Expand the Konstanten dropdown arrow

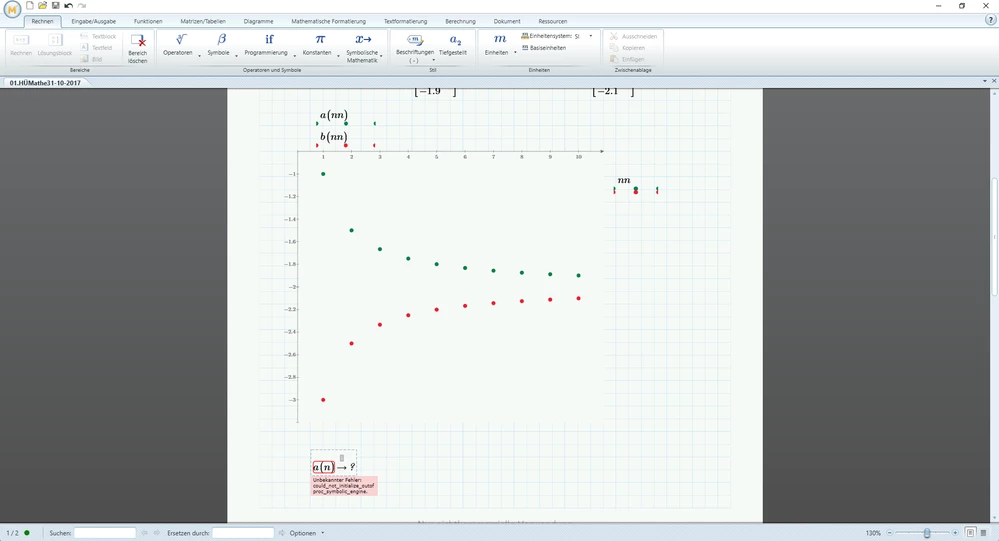pyautogui.click(x=338, y=56)
